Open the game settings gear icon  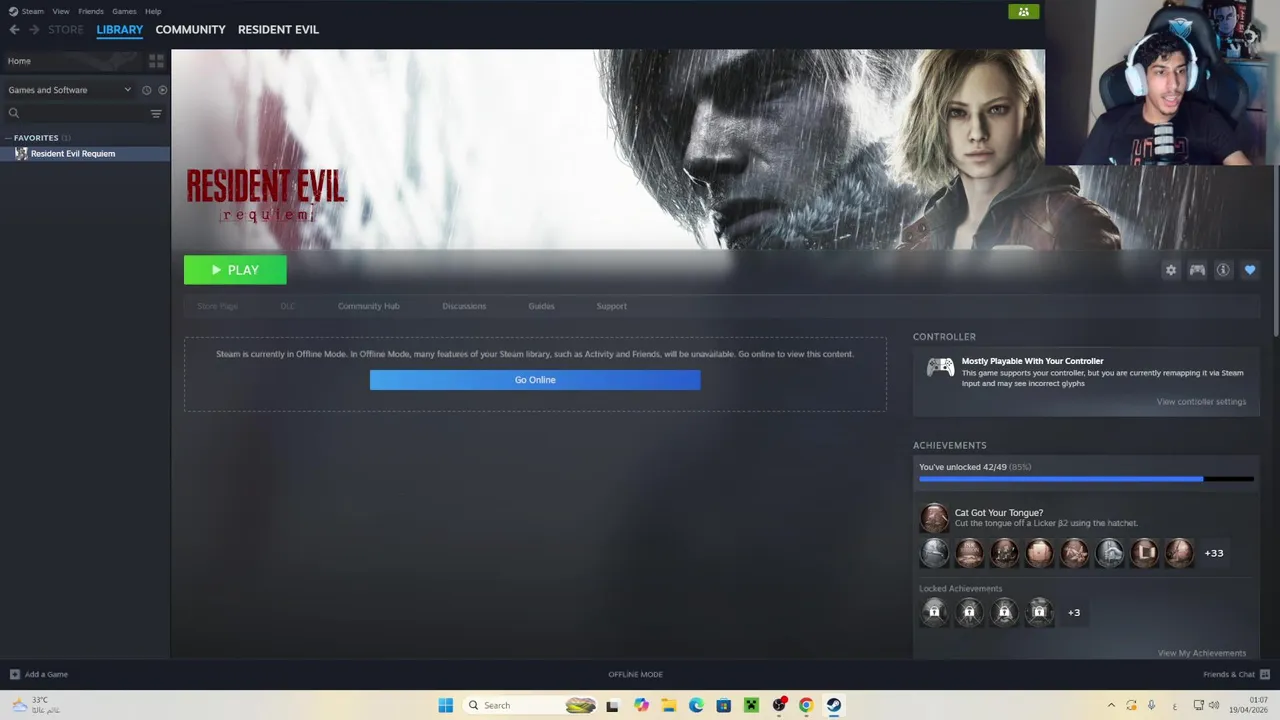1171,270
